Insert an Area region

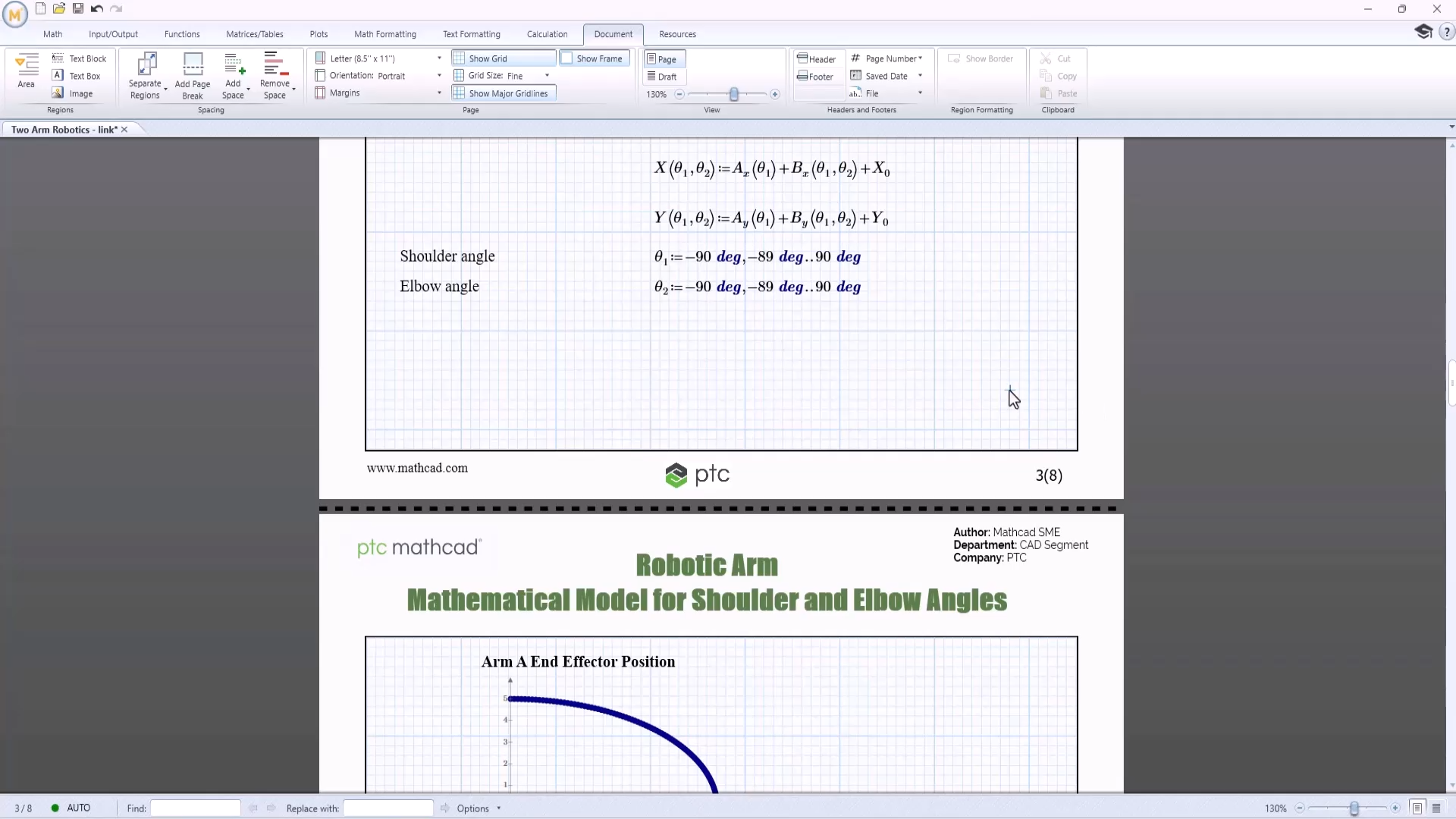[x=26, y=70]
